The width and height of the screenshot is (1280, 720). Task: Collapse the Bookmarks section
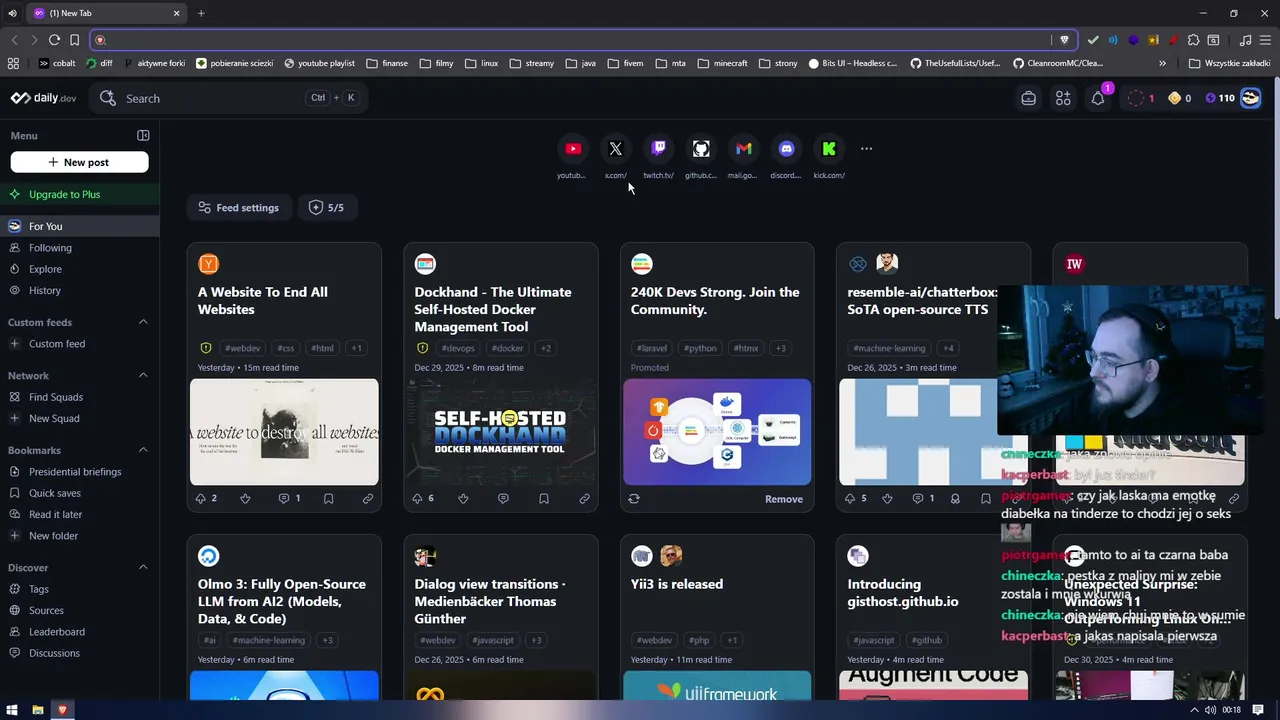[143, 450]
